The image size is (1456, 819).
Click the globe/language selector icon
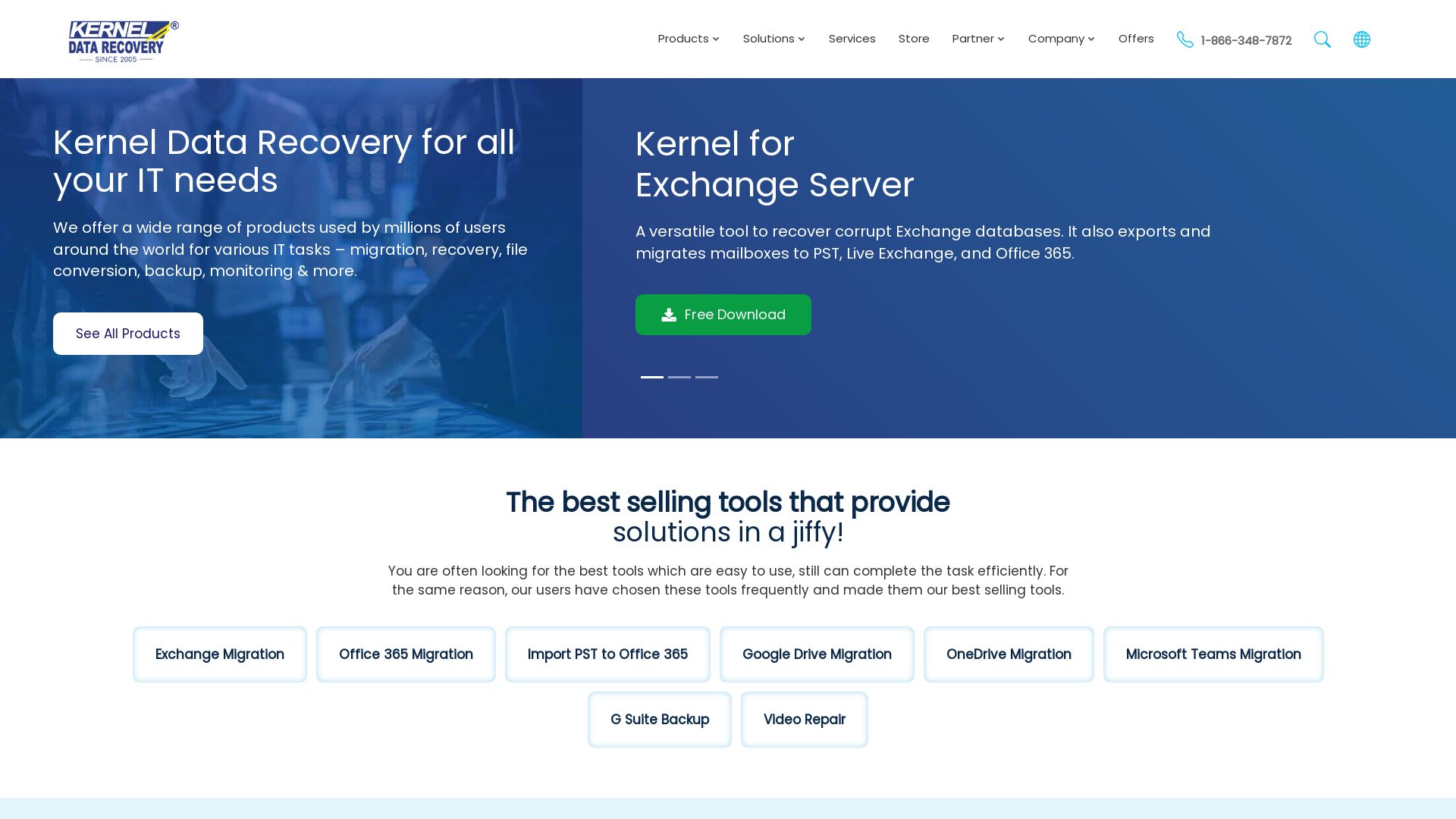[1362, 38]
